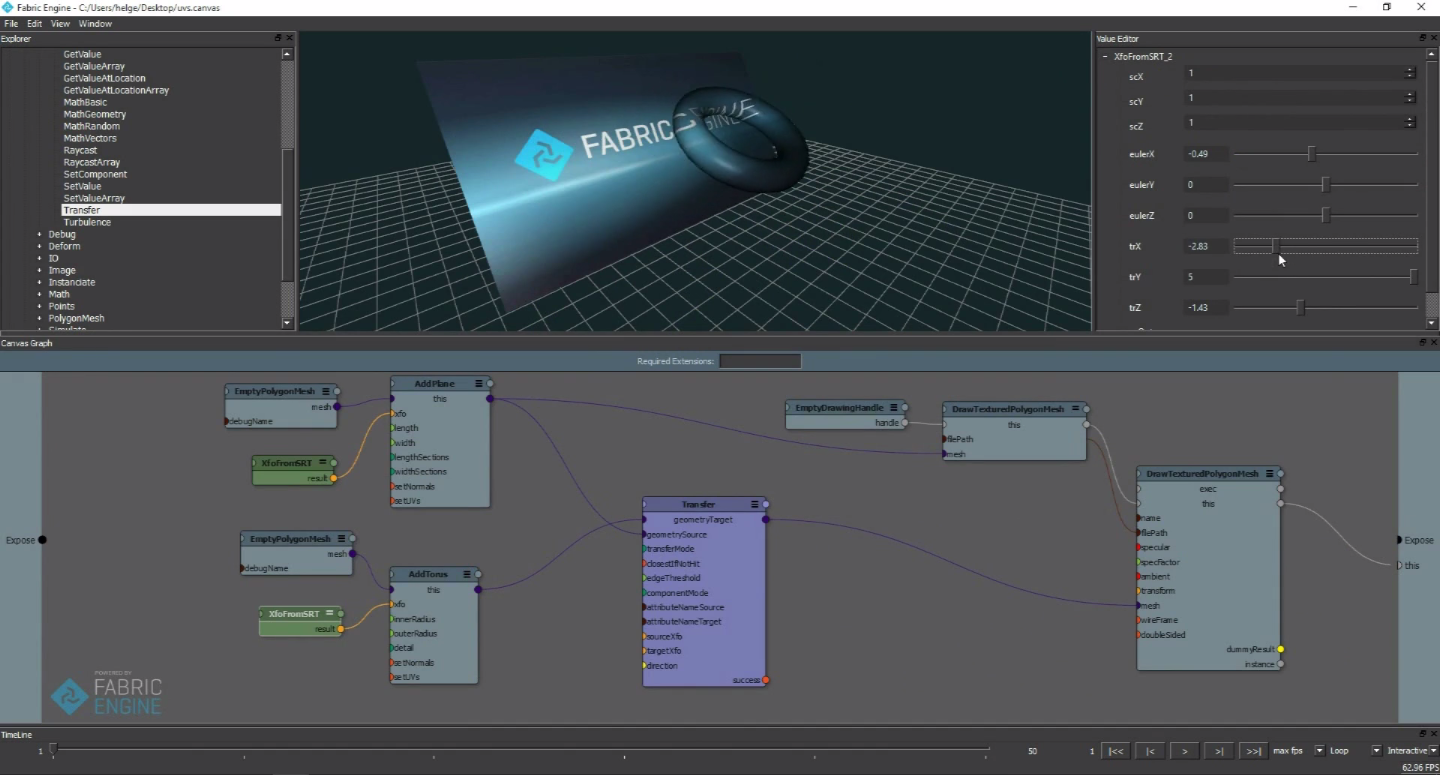Open the AddPlane node's header menu icon

point(478,383)
